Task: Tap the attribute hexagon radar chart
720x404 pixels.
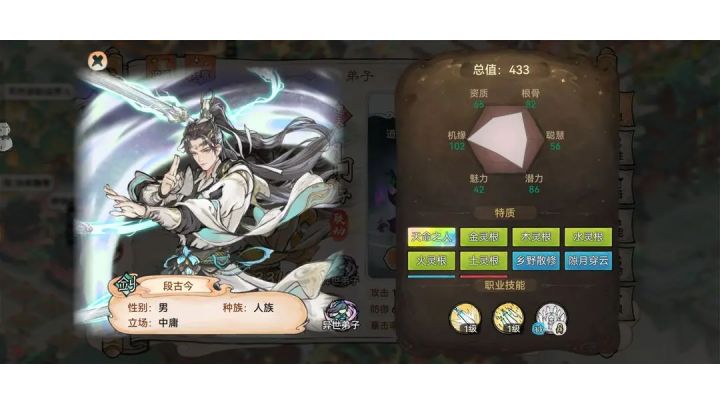Action: [x=506, y=140]
